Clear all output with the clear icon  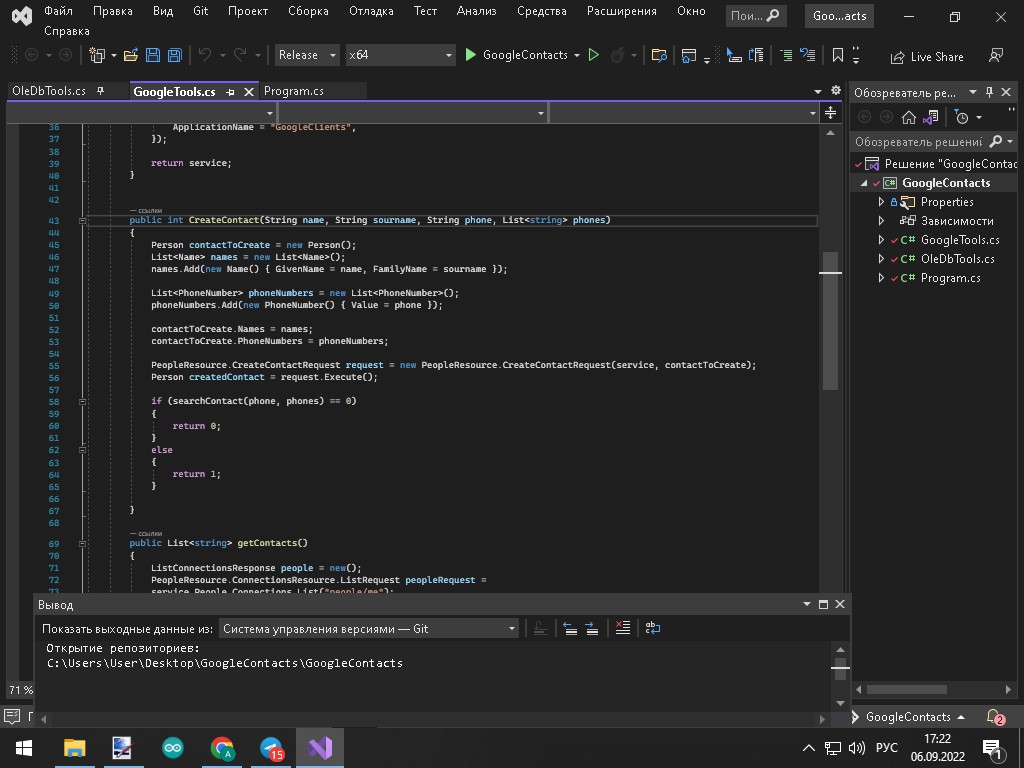[622, 629]
